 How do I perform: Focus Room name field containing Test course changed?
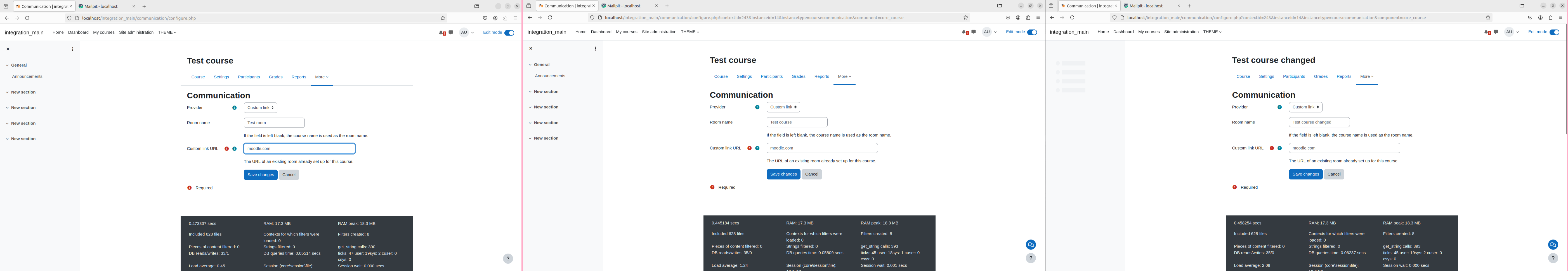[x=1319, y=122]
